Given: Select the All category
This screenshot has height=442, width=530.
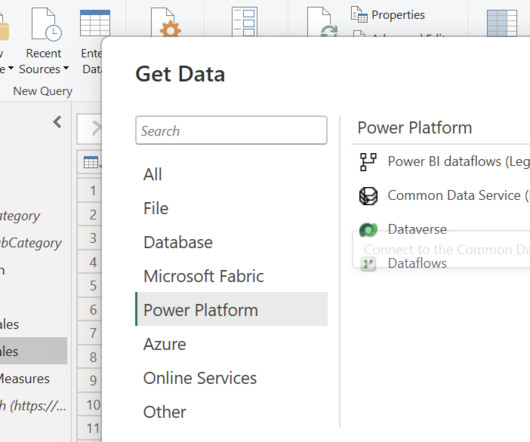Looking at the screenshot, I should pos(231,174).
